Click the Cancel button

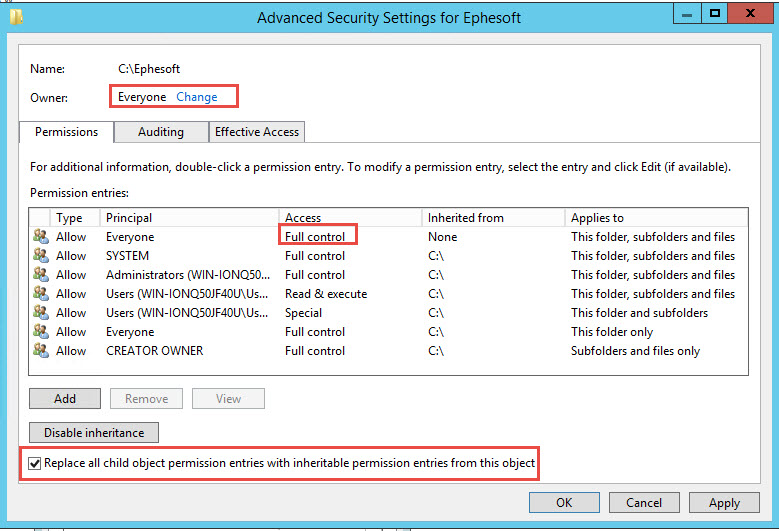pyautogui.click(x=644, y=503)
